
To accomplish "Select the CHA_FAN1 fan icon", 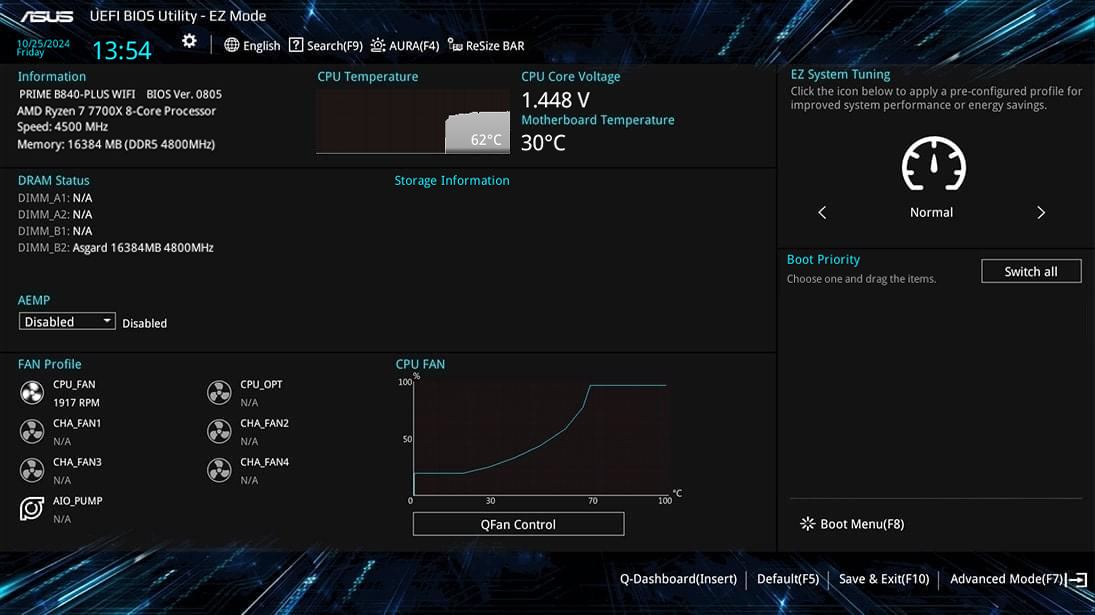I will (31, 431).
